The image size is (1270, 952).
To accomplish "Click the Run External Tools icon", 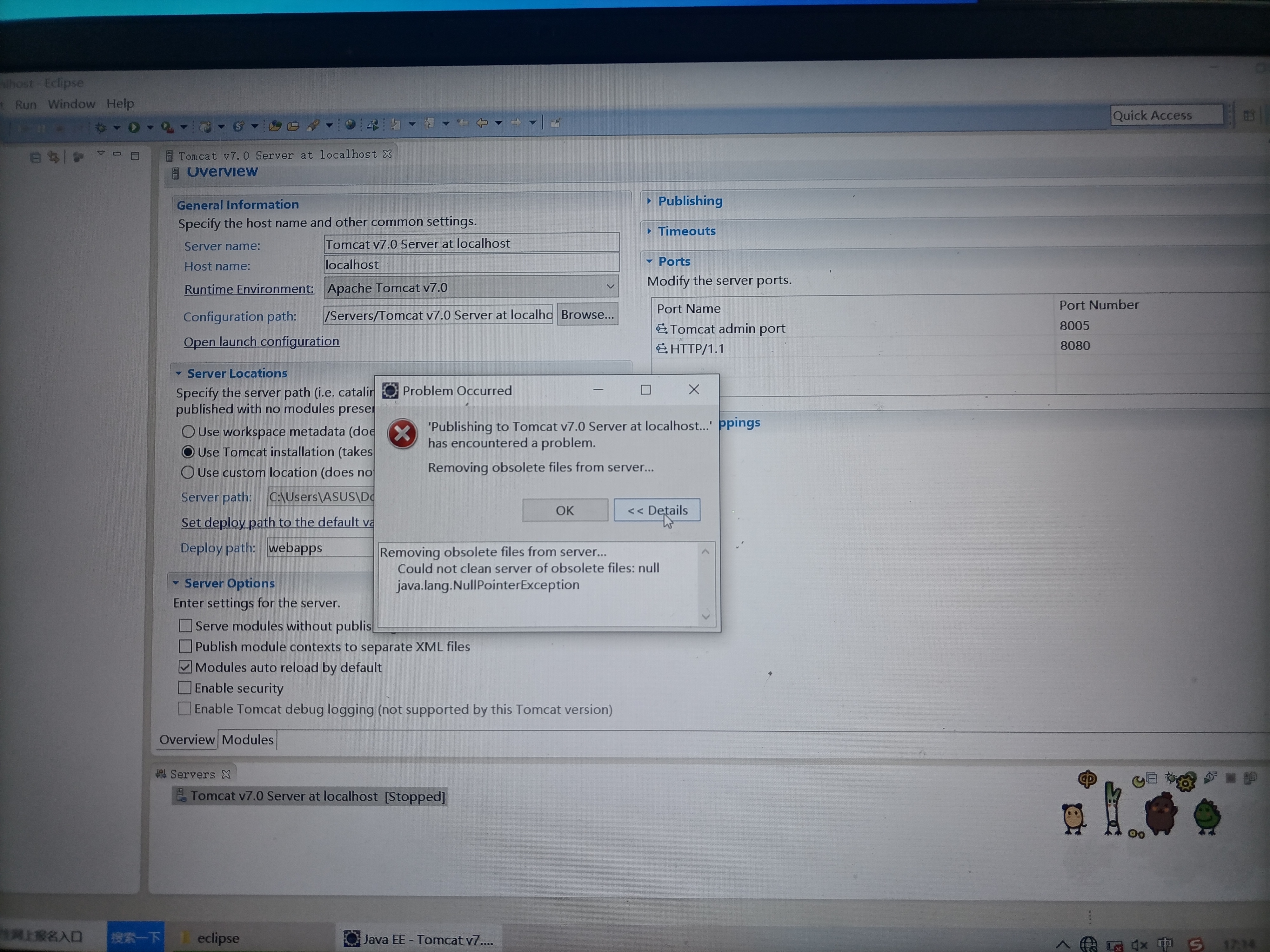I will (168, 127).
